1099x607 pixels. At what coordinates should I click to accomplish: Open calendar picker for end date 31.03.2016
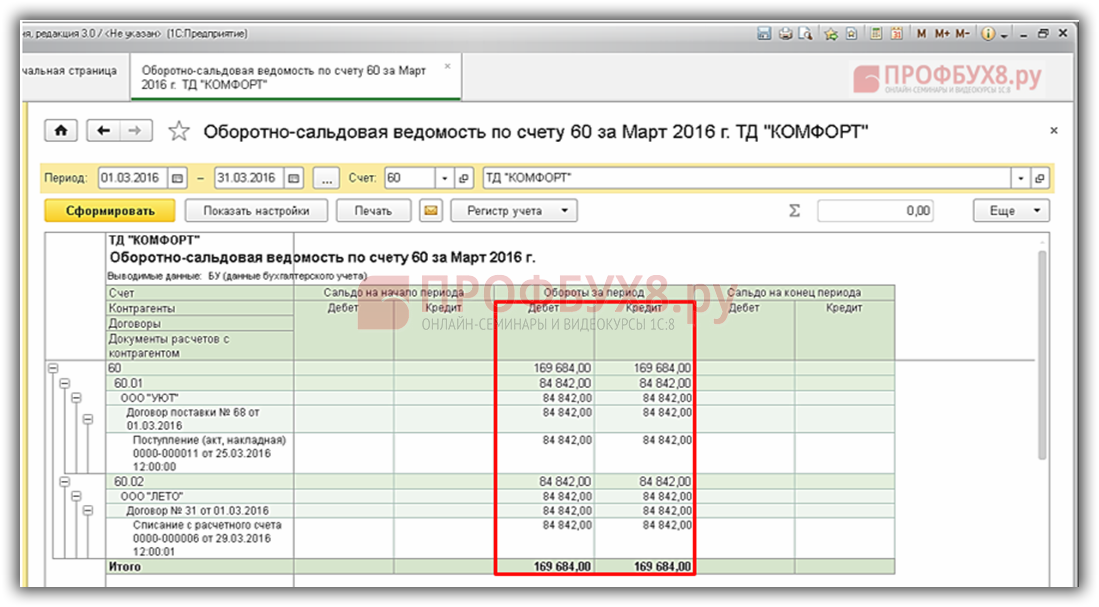pos(293,178)
